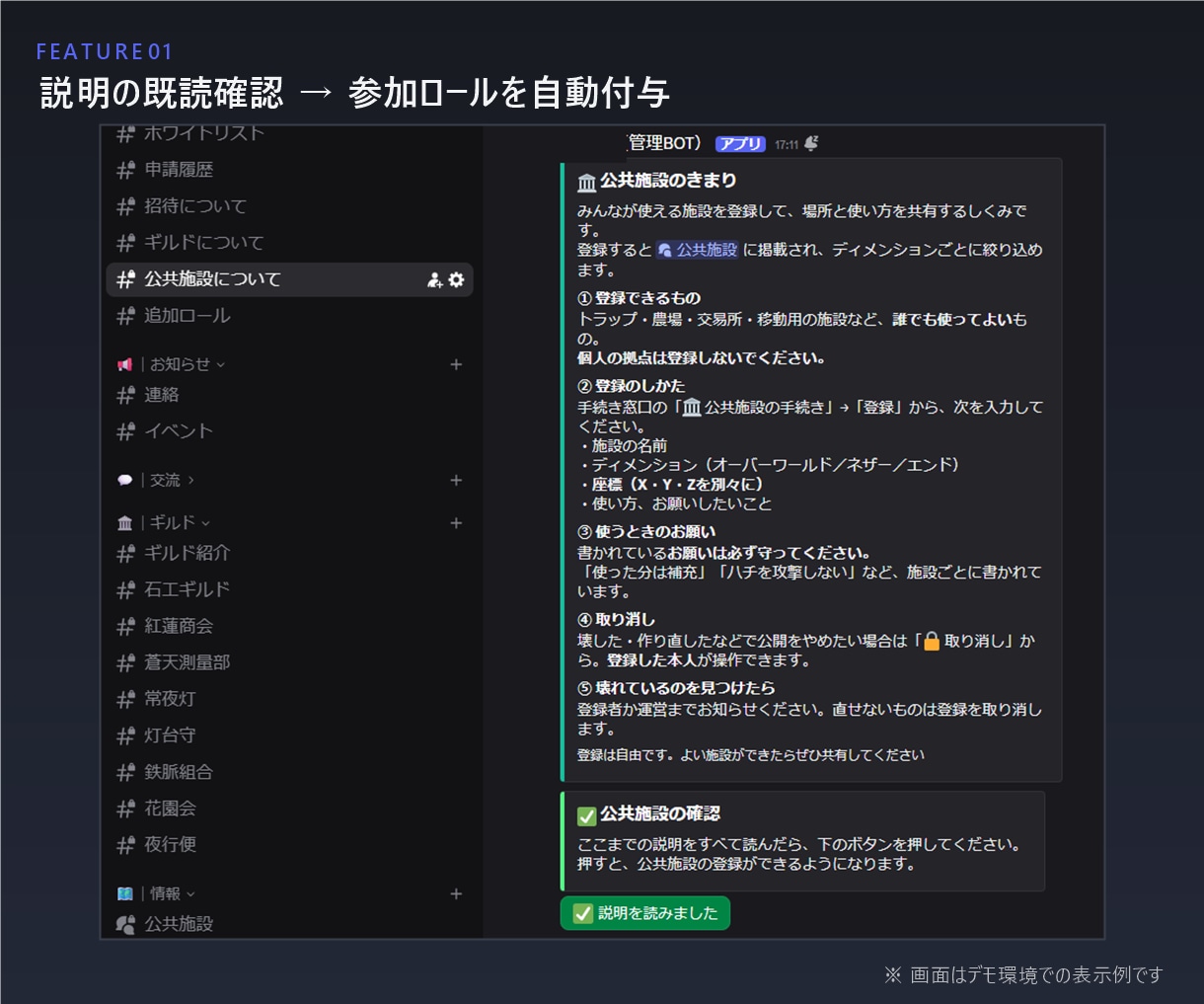Click the ⑤ 壊れているのを見つけたら heading

pos(676,688)
